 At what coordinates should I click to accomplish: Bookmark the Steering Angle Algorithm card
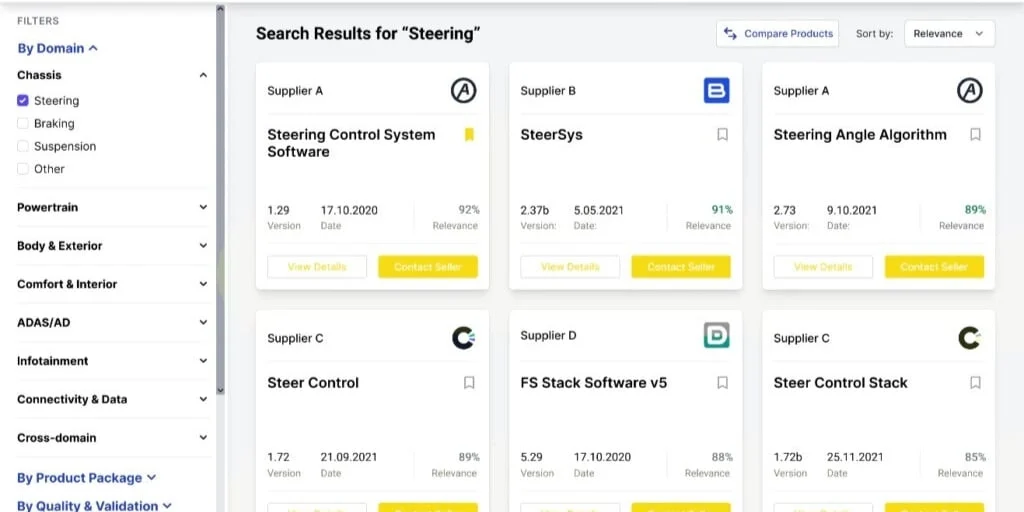975,135
